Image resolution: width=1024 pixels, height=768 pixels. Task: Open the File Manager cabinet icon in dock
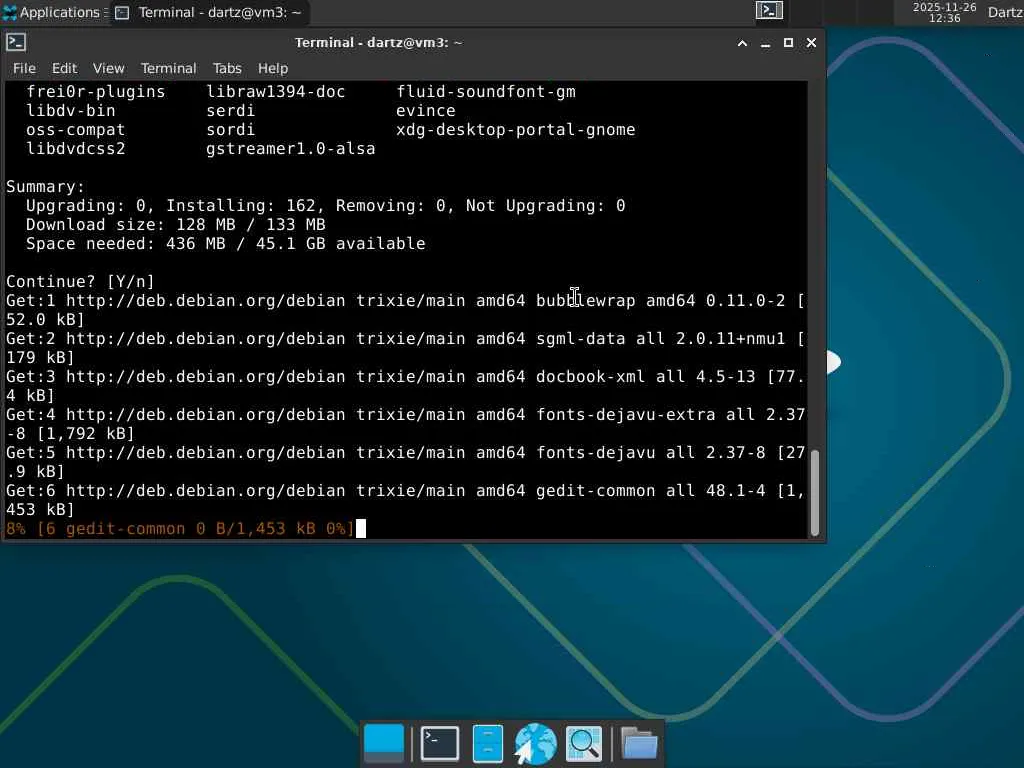[x=487, y=743]
